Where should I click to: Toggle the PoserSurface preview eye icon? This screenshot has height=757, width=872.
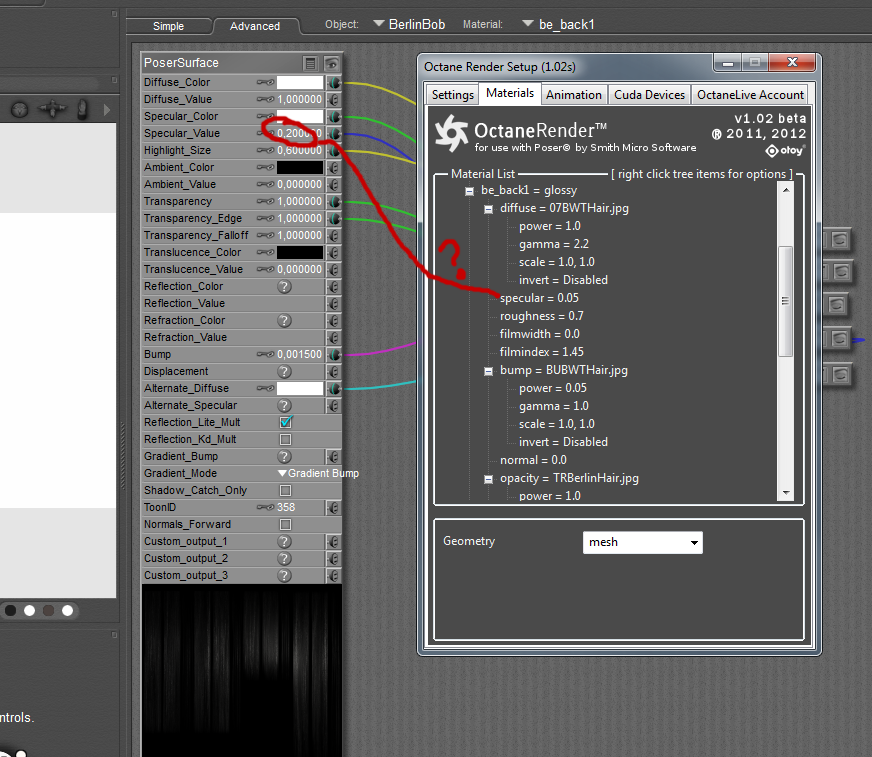pyautogui.click(x=331, y=63)
